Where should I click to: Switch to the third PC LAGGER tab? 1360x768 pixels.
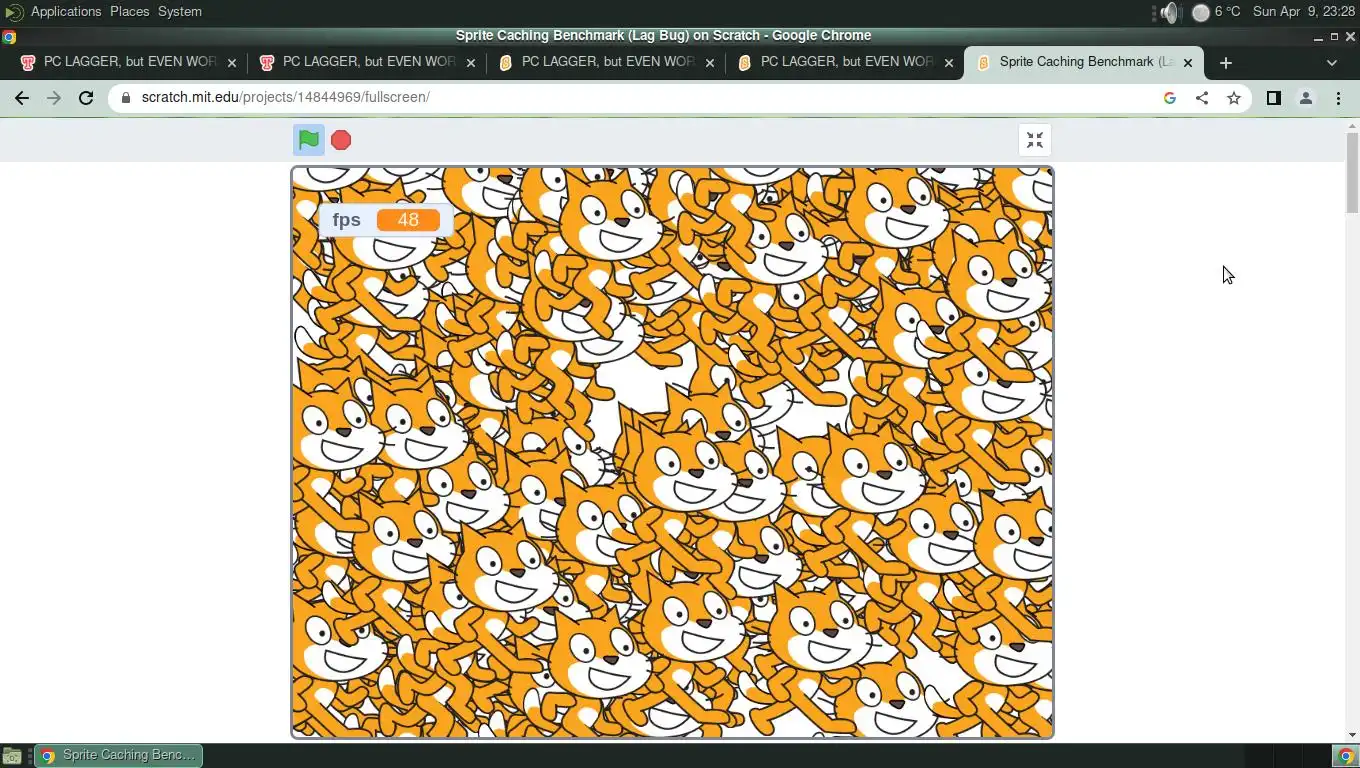[x=606, y=62]
